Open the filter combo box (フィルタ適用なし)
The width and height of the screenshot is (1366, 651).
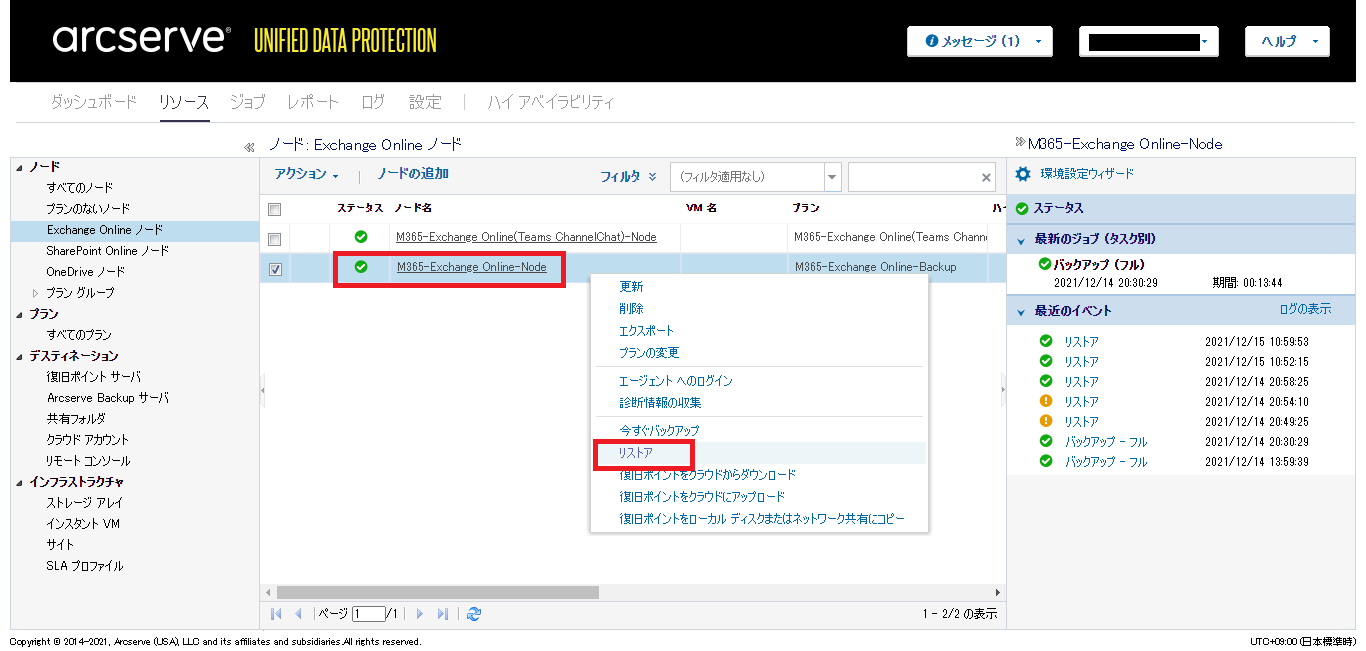756,177
